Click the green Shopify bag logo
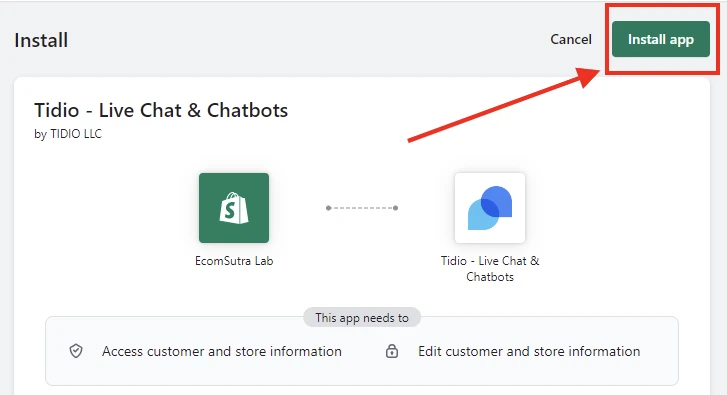The image size is (727, 395). [x=234, y=208]
